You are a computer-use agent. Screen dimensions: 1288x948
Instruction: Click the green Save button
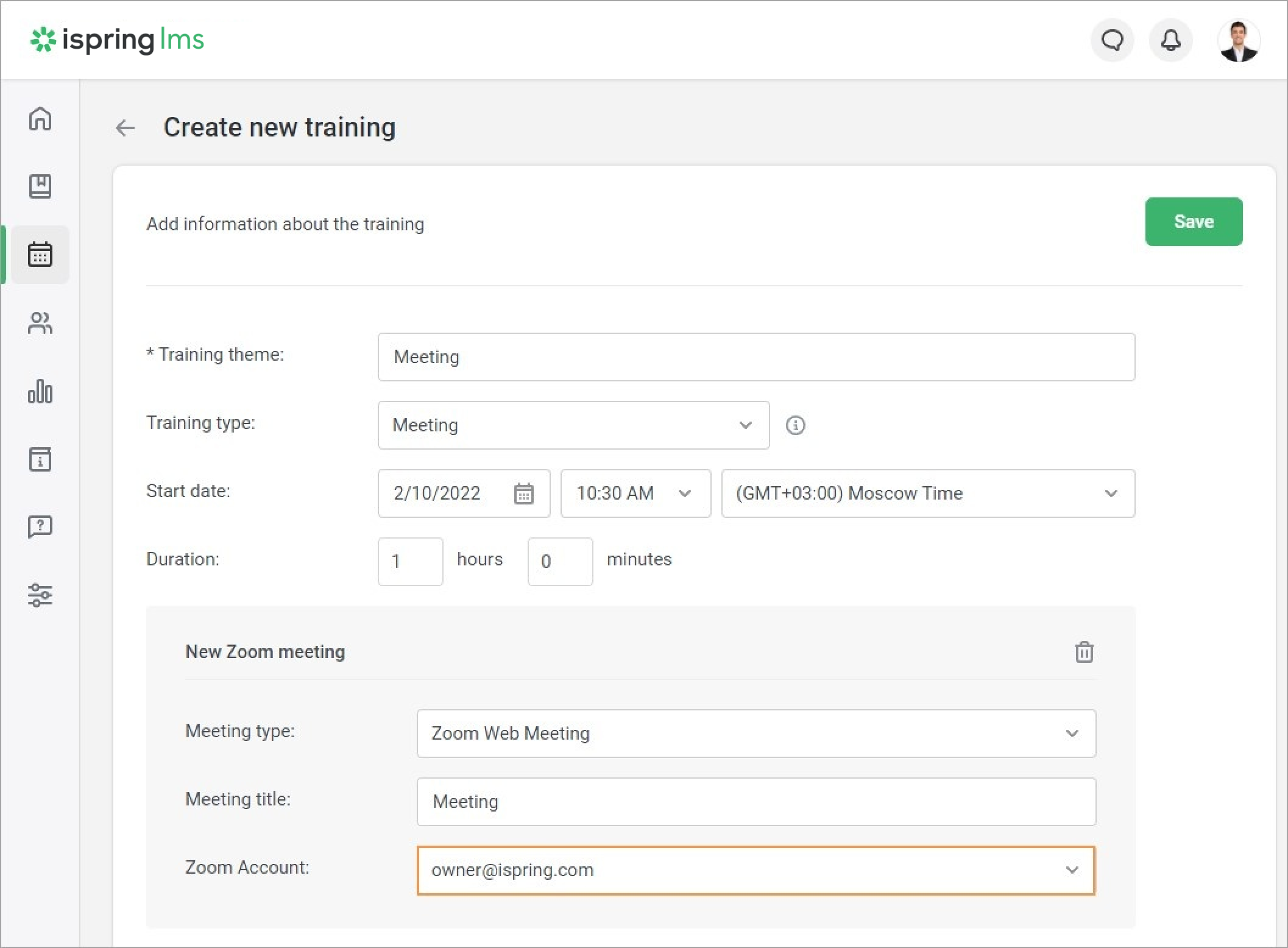pos(1193,222)
